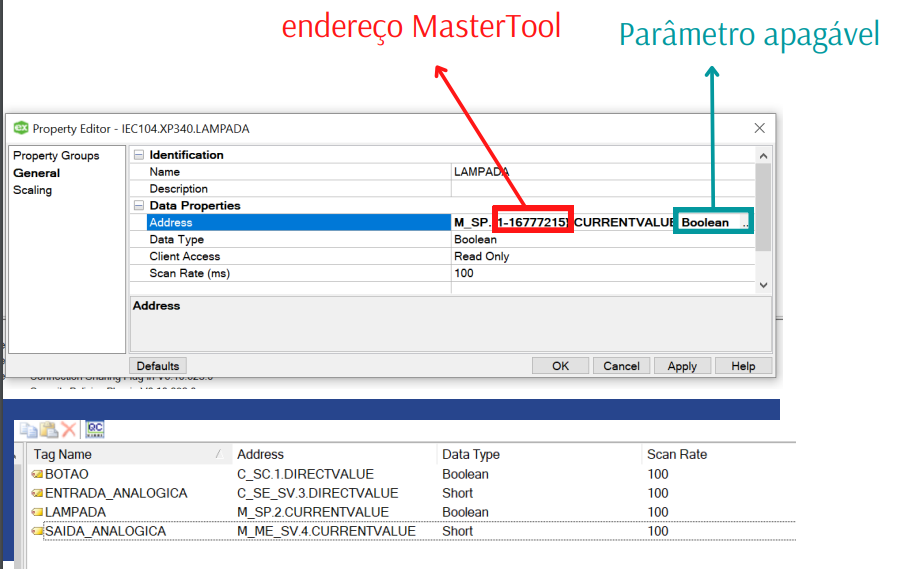
Task: Click the Copy icon in the tag toolbar
Action: 29,429
